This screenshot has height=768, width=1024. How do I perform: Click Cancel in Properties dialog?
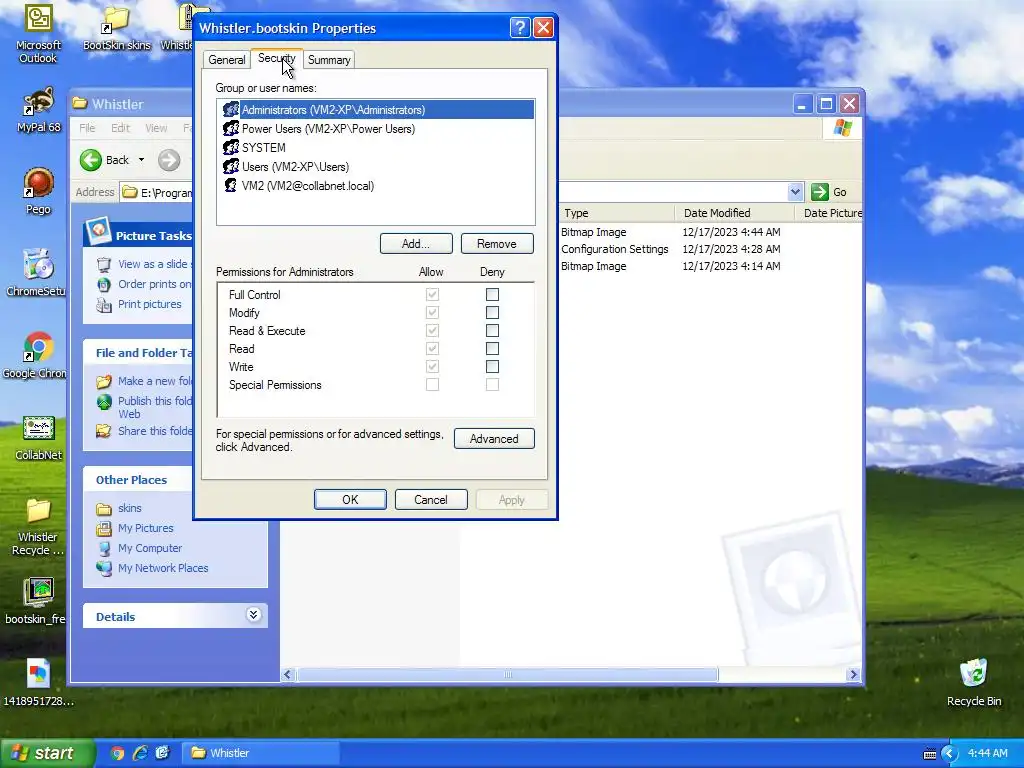coord(431,500)
